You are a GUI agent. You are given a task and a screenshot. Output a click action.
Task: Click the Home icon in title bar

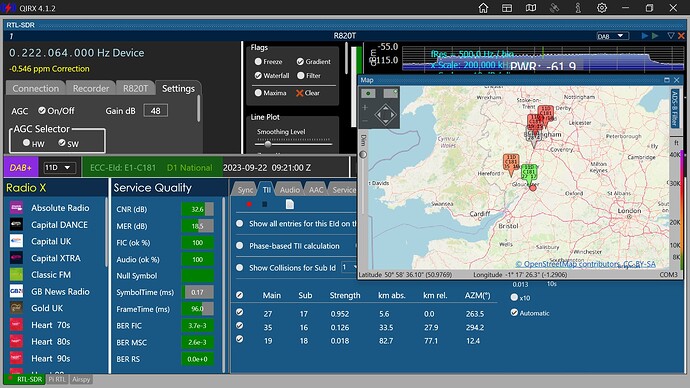(483, 8)
